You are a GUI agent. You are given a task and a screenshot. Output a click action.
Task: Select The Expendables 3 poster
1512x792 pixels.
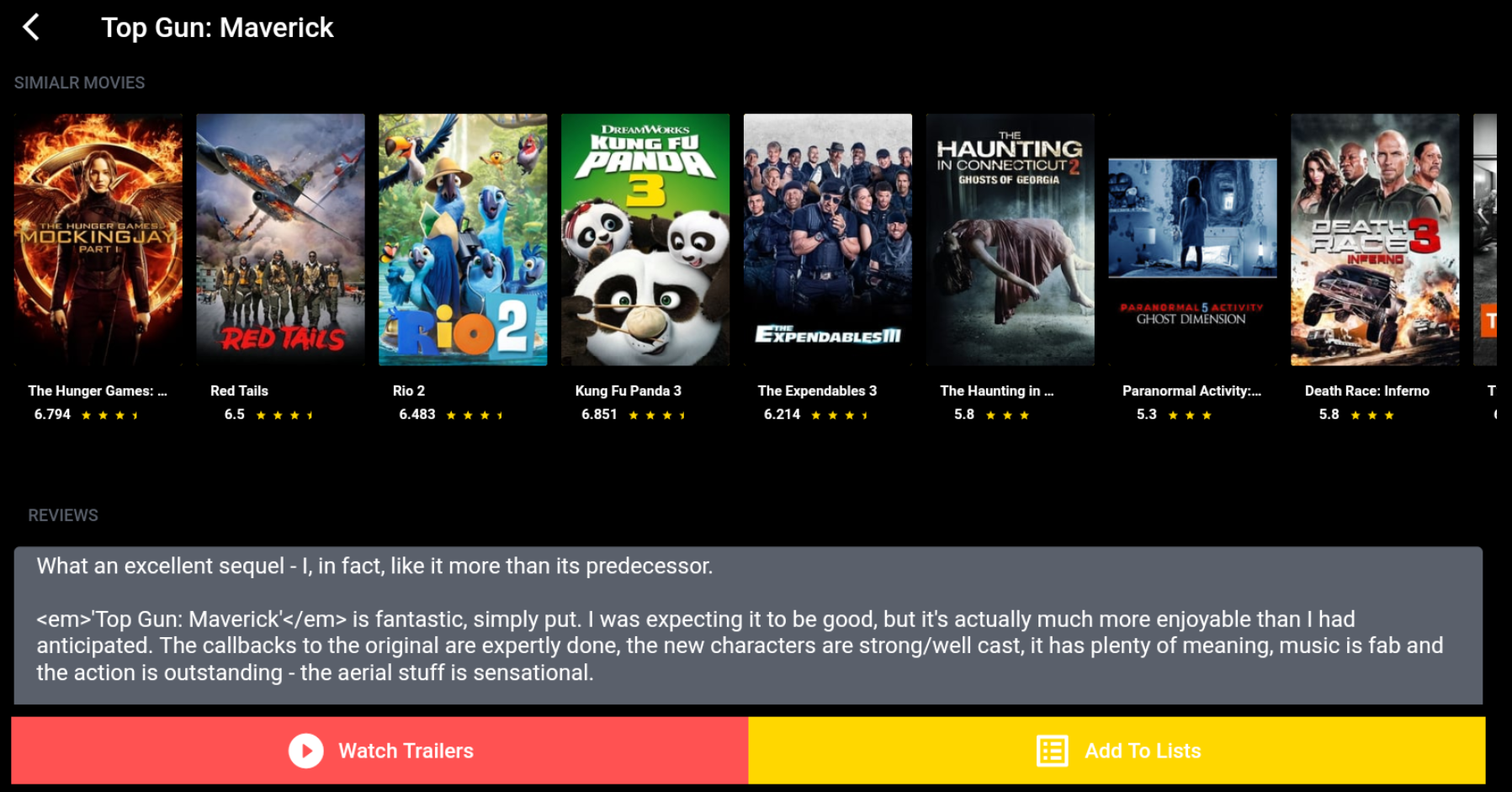pyautogui.click(x=828, y=240)
